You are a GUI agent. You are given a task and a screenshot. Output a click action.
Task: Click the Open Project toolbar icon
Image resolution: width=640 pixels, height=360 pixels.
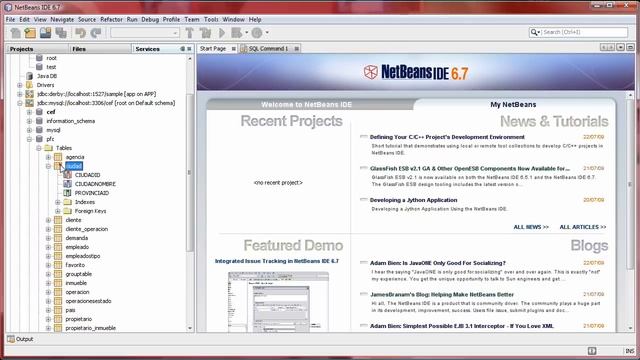click(45, 33)
